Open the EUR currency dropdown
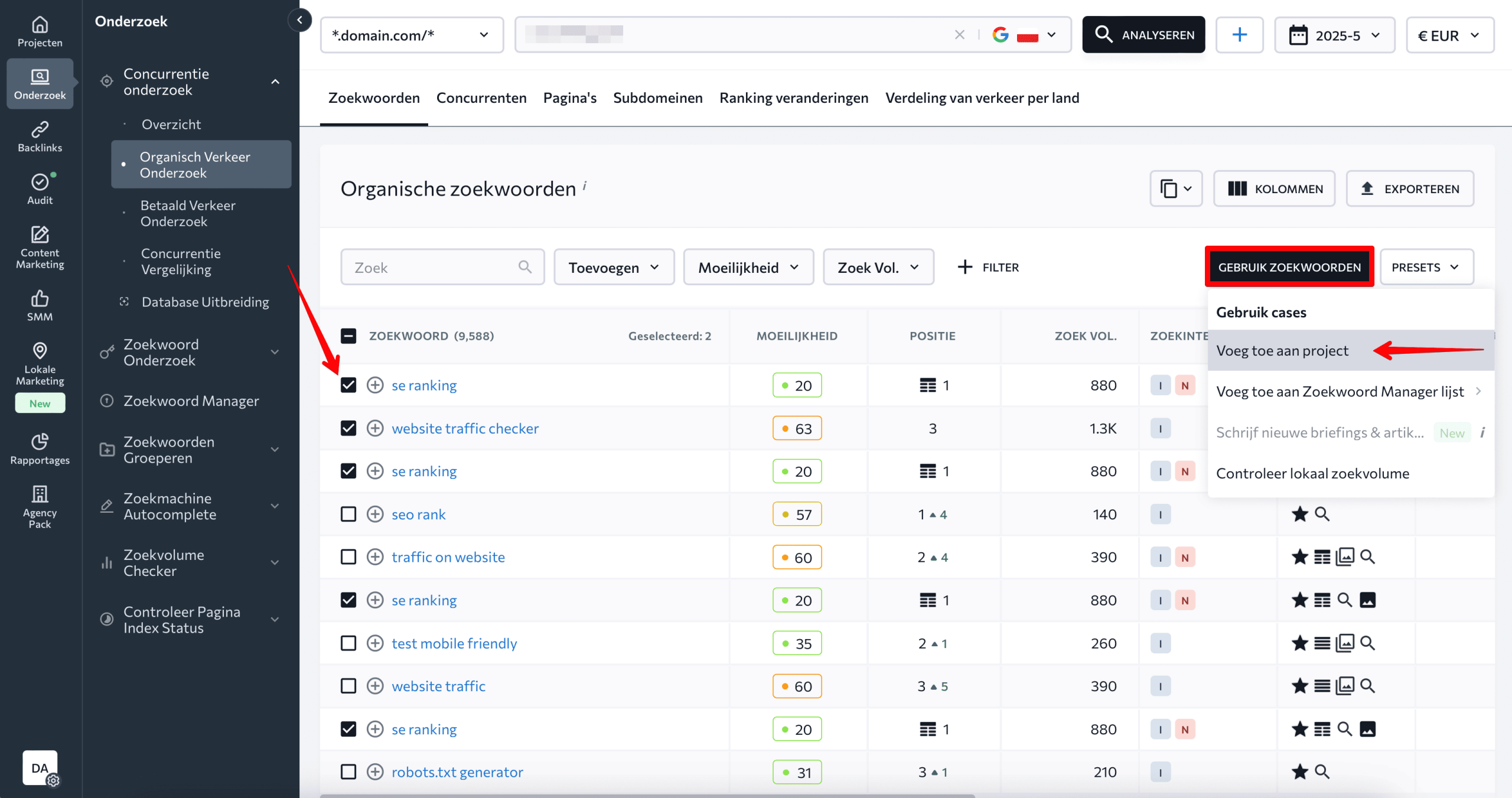This screenshot has width=1512, height=798. (x=1450, y=35)
